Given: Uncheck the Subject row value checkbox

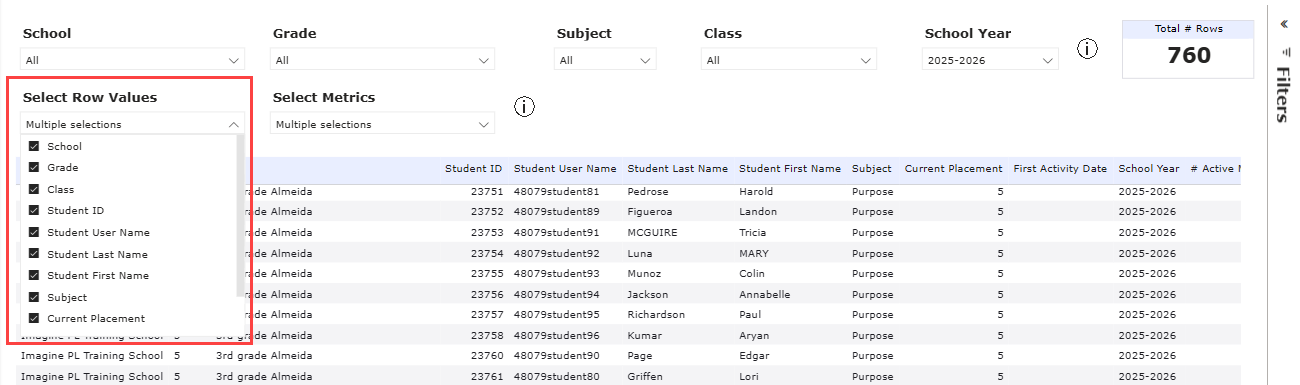Looking at the screenshot, I should pyautogui.click(x=34, y=297).
